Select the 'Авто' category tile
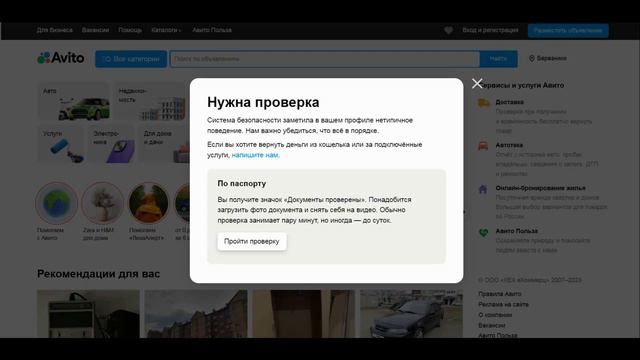Screen dimensions: 640x360 pos(73,102)
